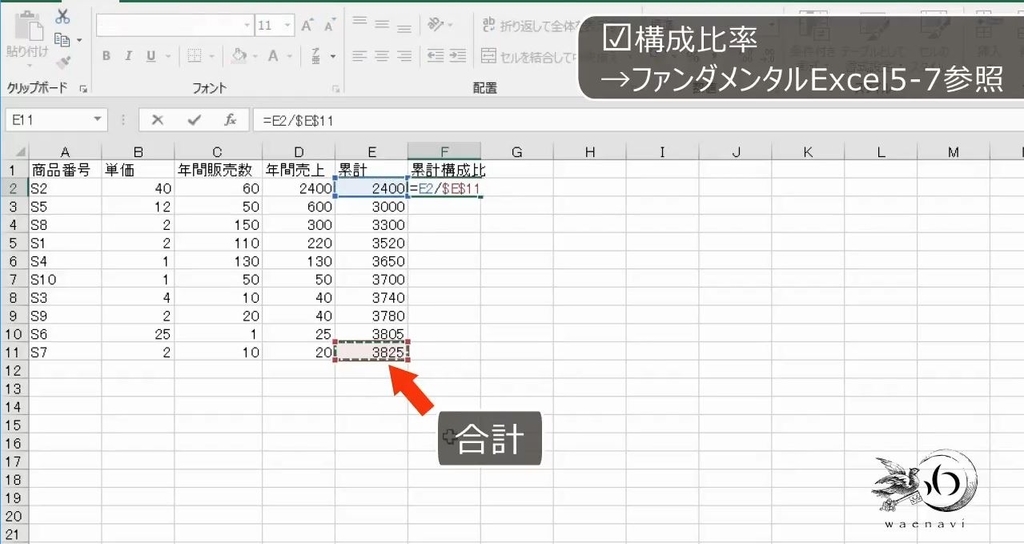Select column header A
1024x544 pixels.
pos(65,152)
